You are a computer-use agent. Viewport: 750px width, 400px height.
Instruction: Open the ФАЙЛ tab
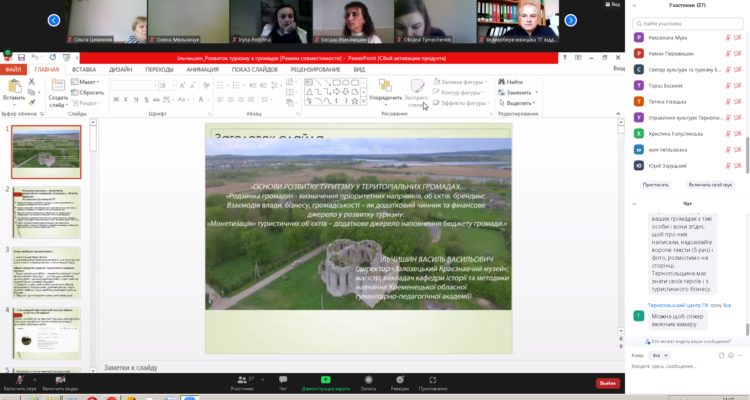pyautogui.click(x=13, y=69)
